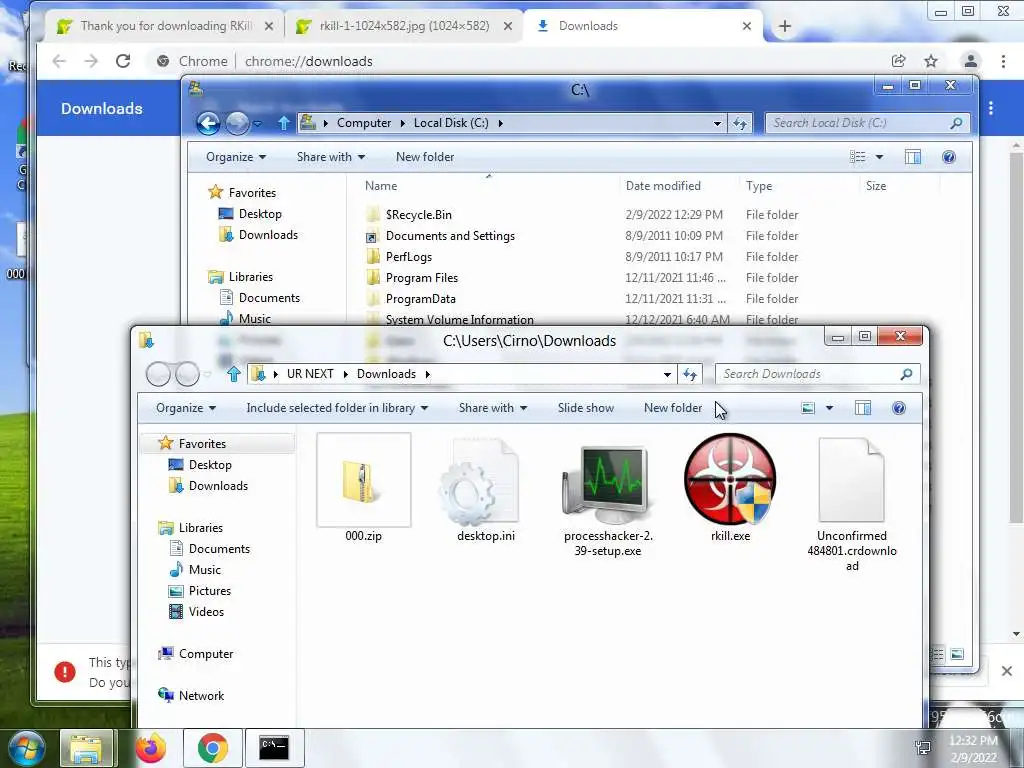Change view icon in Downloads window
This screenshot has width=1024, height=768.
tap(808, 408)
